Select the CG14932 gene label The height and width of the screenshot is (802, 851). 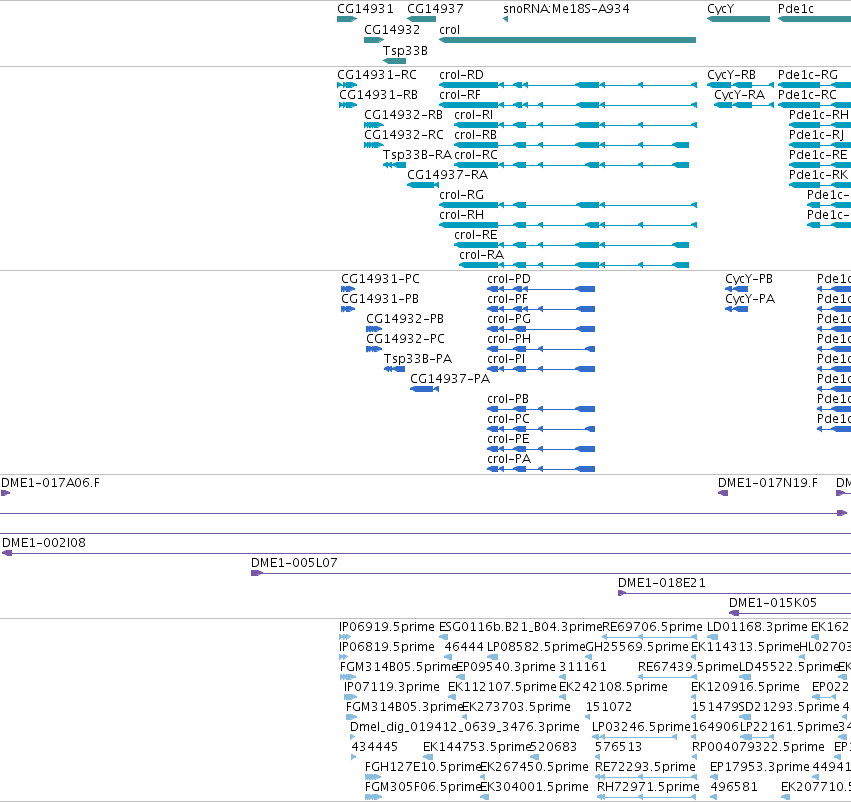pos(392,29)
